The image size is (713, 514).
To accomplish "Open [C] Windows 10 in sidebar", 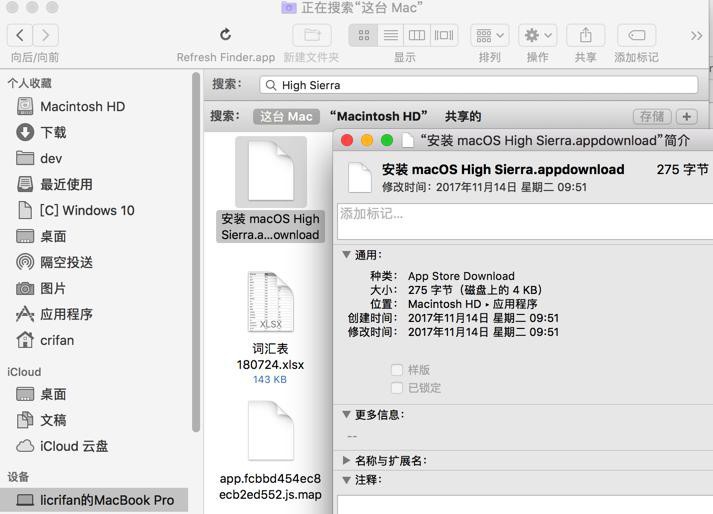I will (x=75, y=210).
